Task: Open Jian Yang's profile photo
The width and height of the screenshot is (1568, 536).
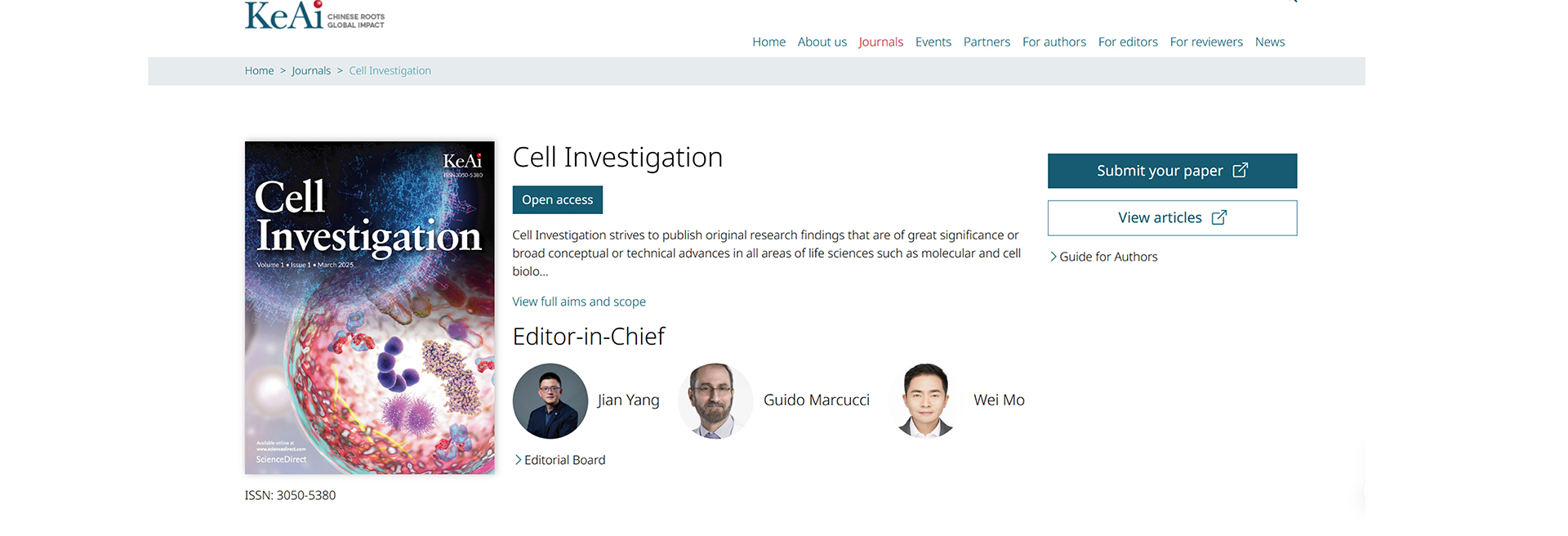Action: click(550, 401)
